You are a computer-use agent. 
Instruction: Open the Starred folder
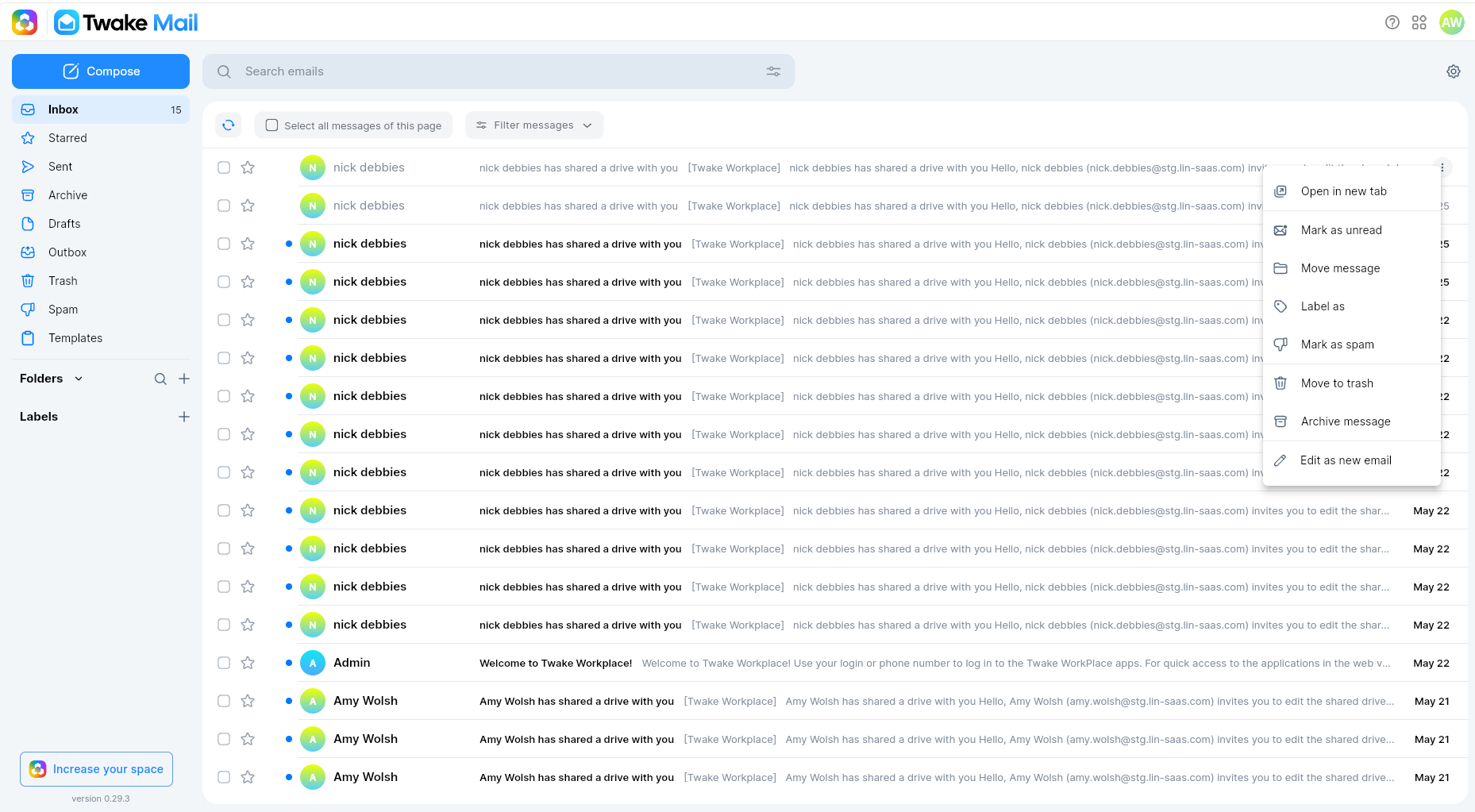[x=101, y=138]
